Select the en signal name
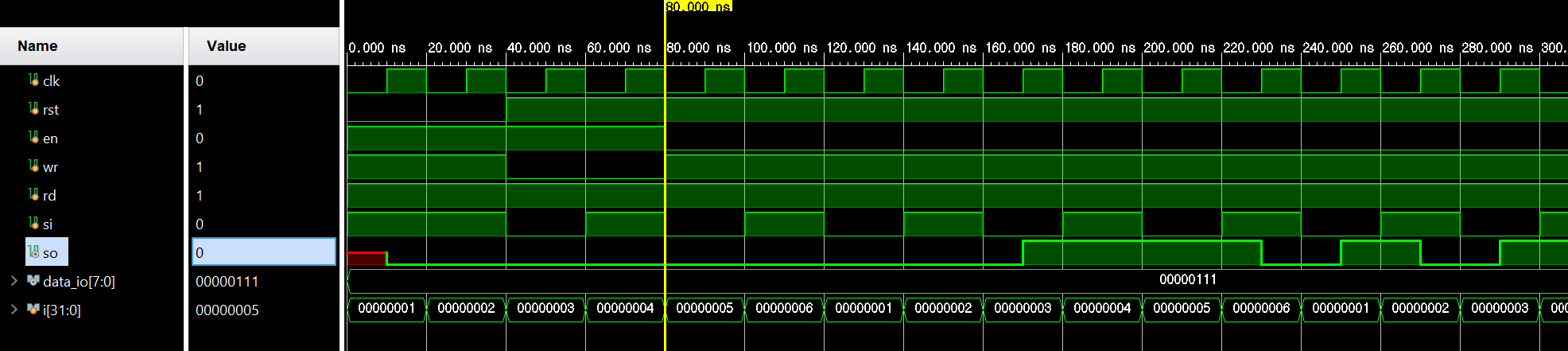1568x351 pixels. 50,138
